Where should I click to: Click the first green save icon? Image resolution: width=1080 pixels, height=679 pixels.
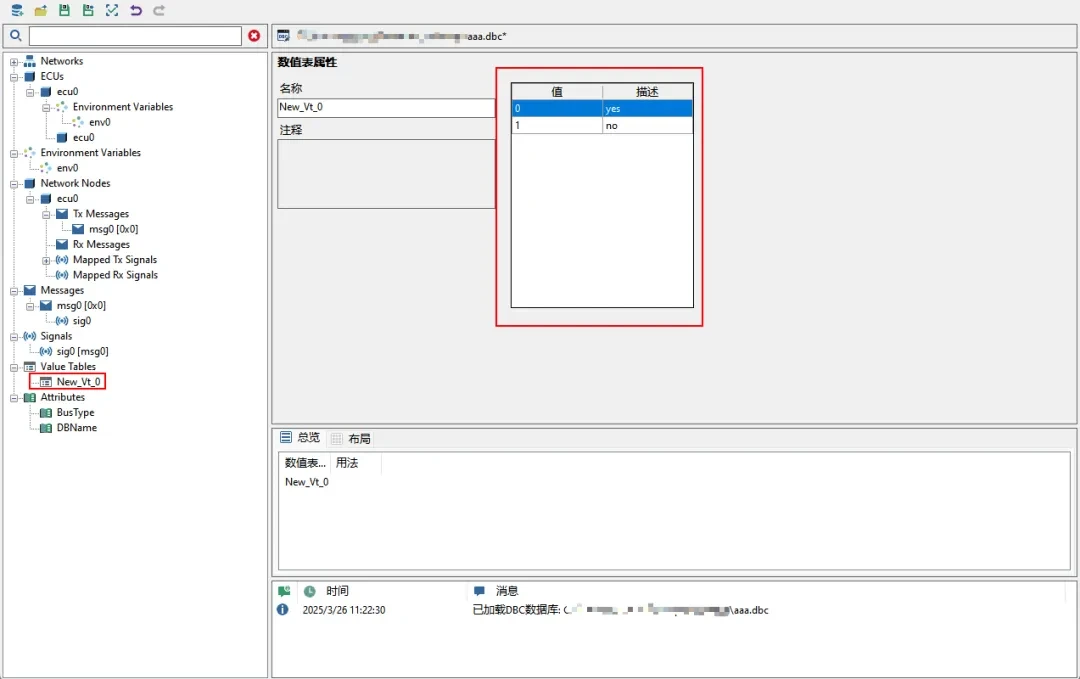(x=65, y=10)
